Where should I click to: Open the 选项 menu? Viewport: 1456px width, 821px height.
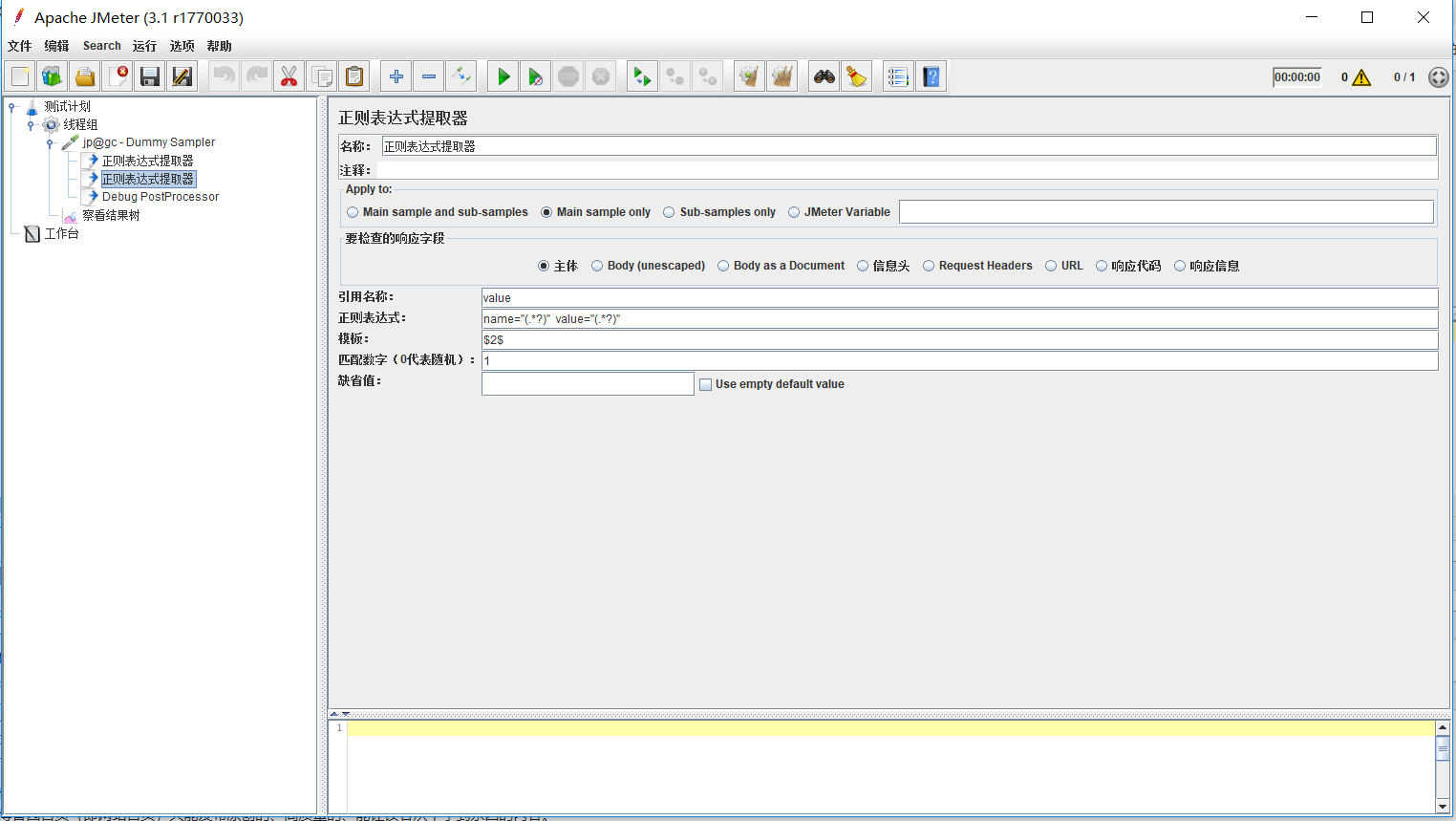pyautogui.click(x=182, y=46)
